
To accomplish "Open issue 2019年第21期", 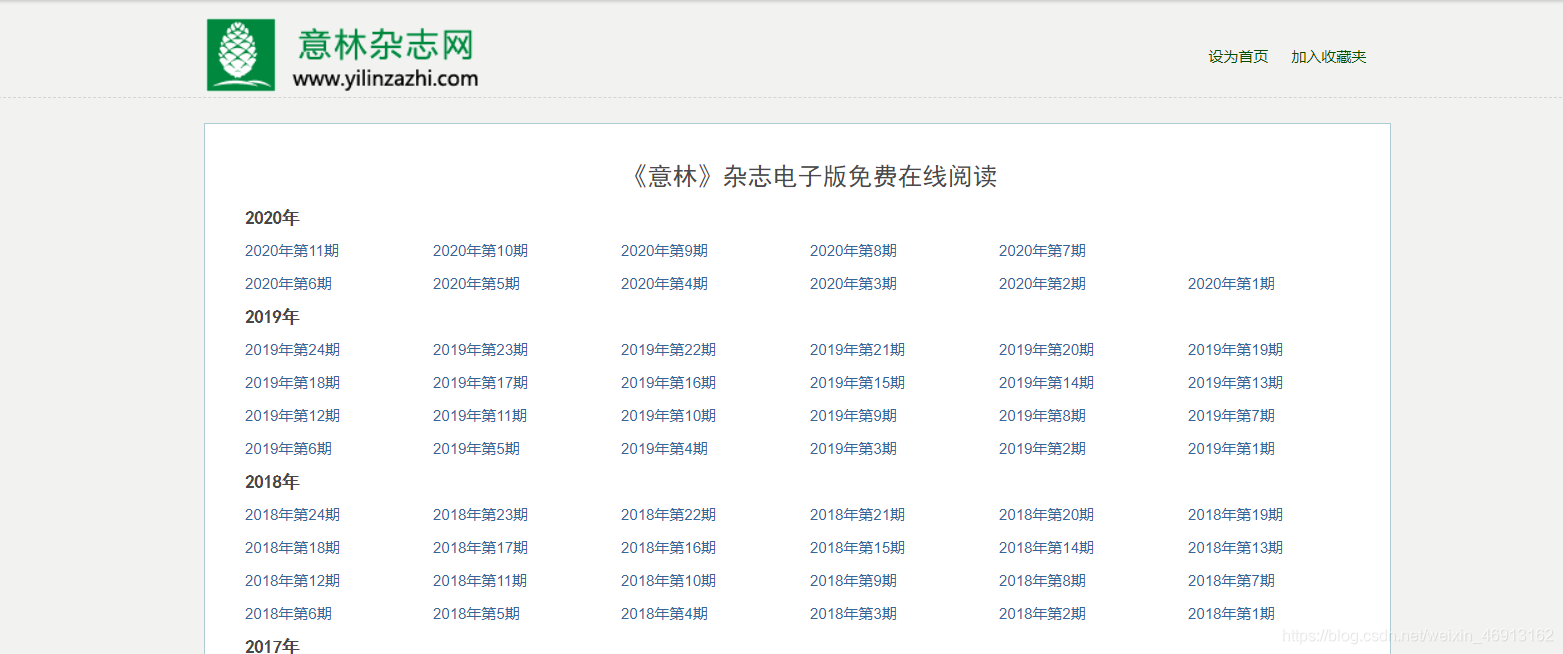I will click(857, 350).
